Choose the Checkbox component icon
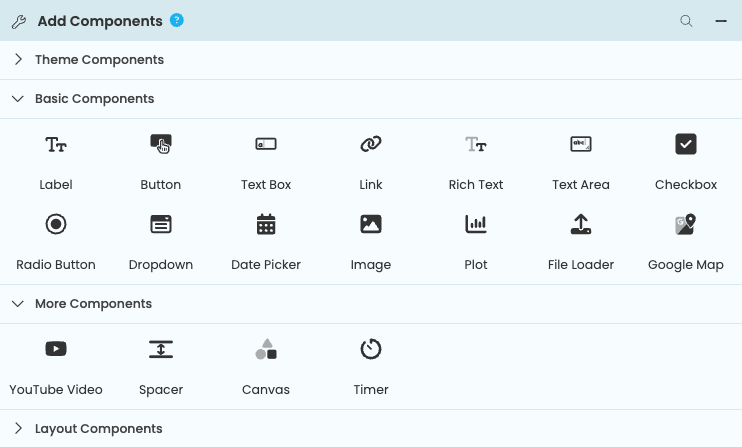This screenshot has width=742, height=447. coord(686,145)
